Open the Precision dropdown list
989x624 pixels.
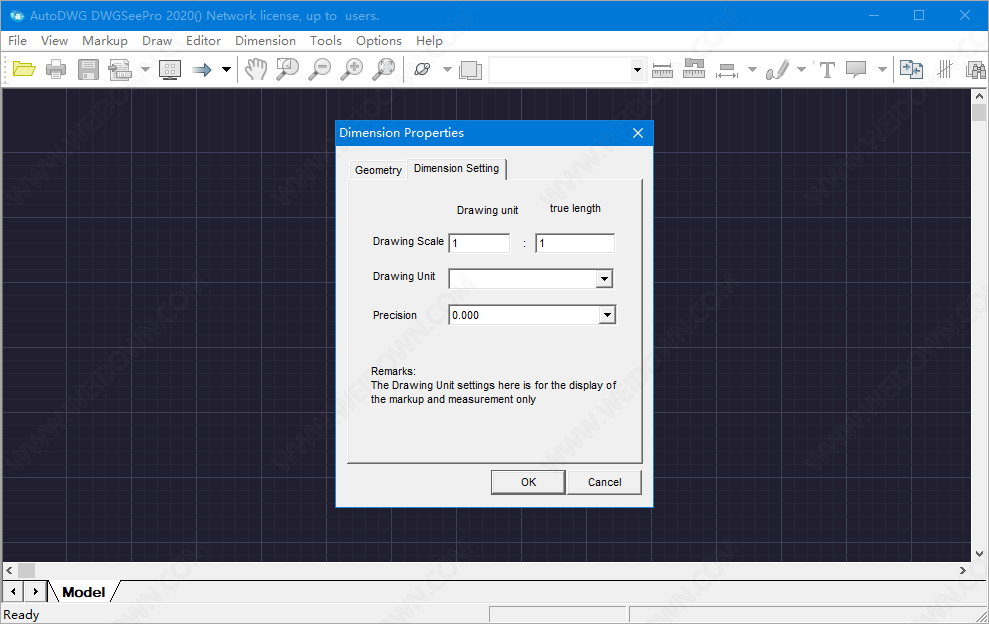point(607,315)
